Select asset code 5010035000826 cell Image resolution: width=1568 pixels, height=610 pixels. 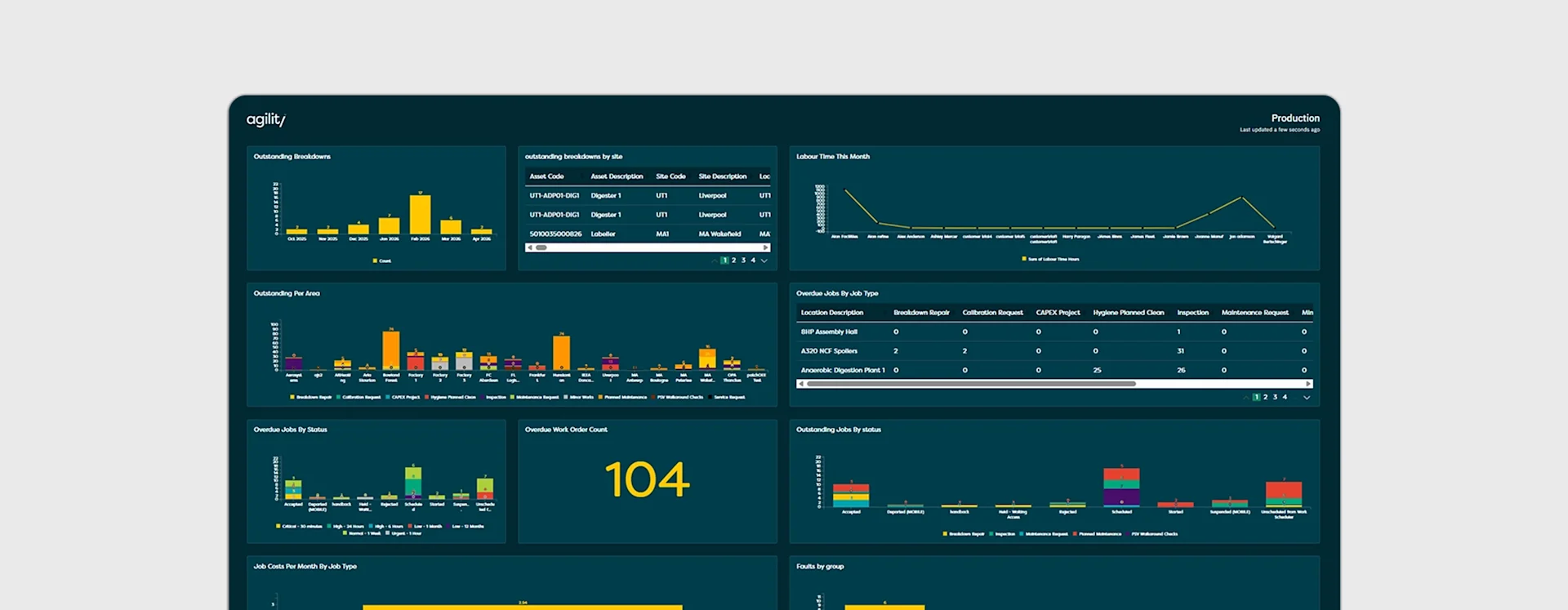point(555,234)
